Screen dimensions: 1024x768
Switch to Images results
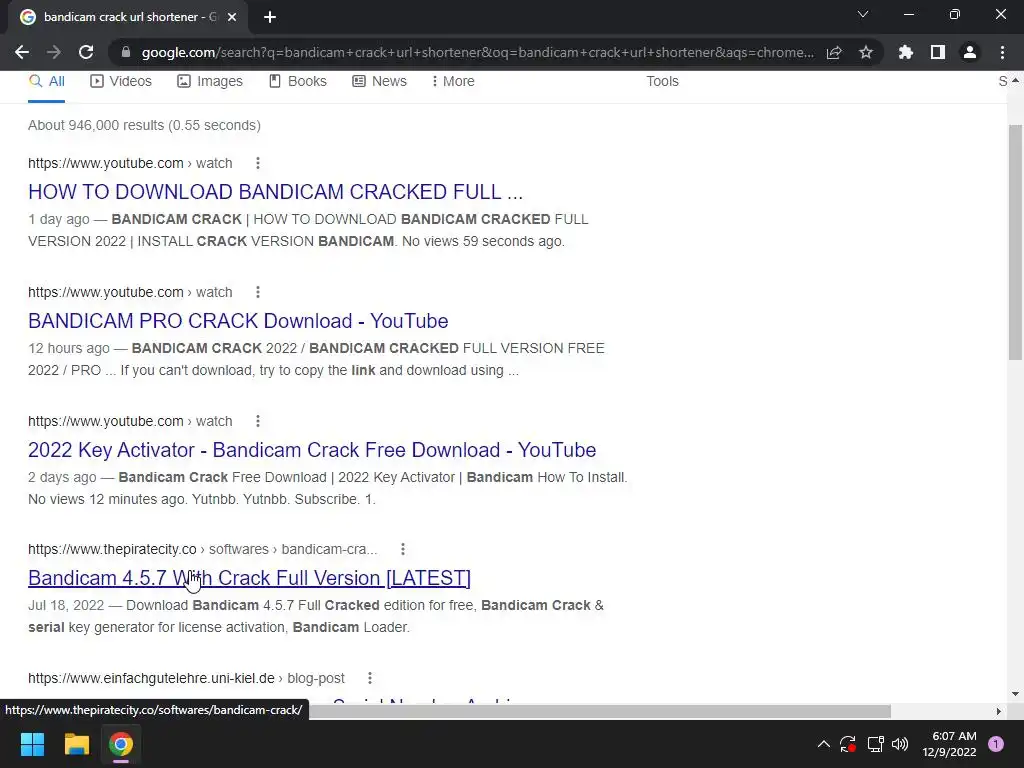[x=210, y=81]
